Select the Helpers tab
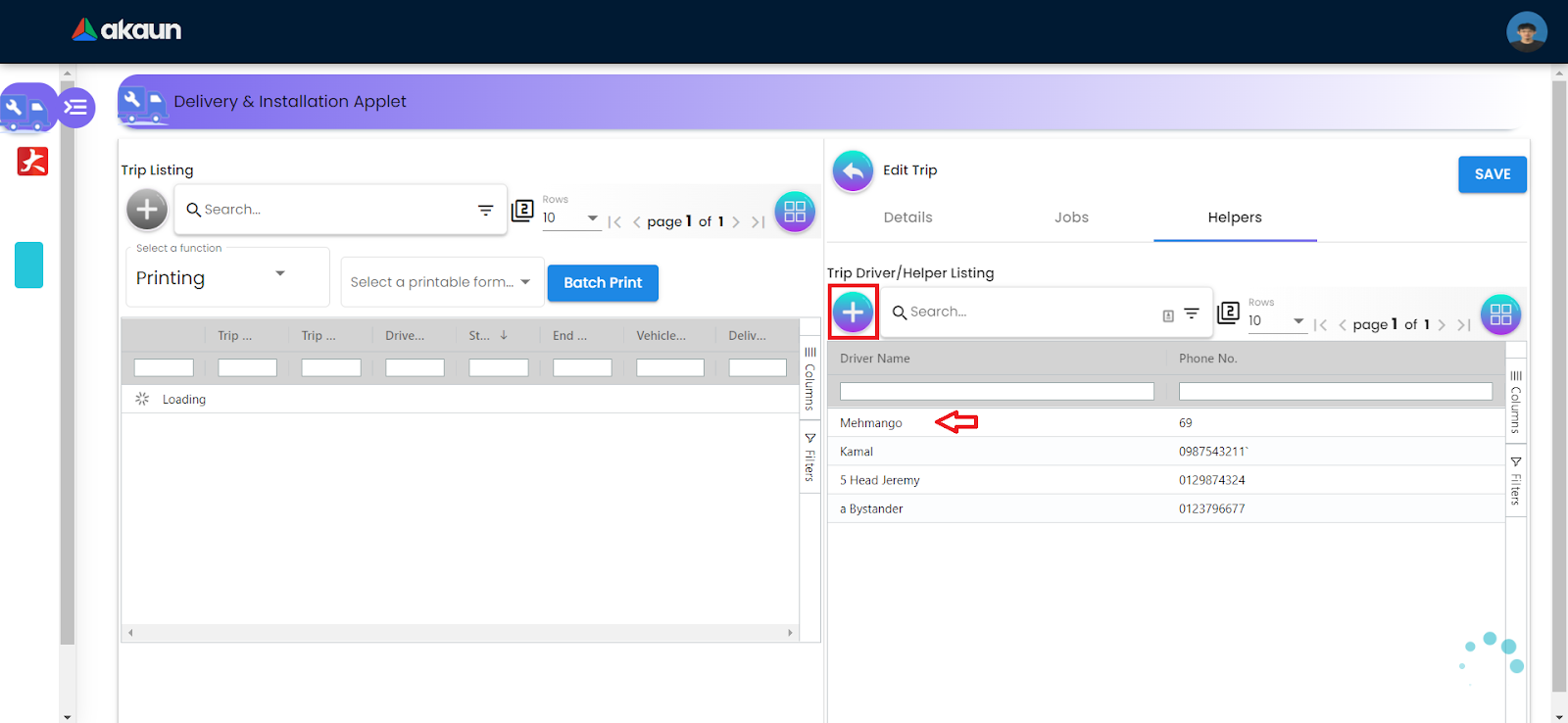The height and width of the screenshot is (723, 1568). [1235, 217]
